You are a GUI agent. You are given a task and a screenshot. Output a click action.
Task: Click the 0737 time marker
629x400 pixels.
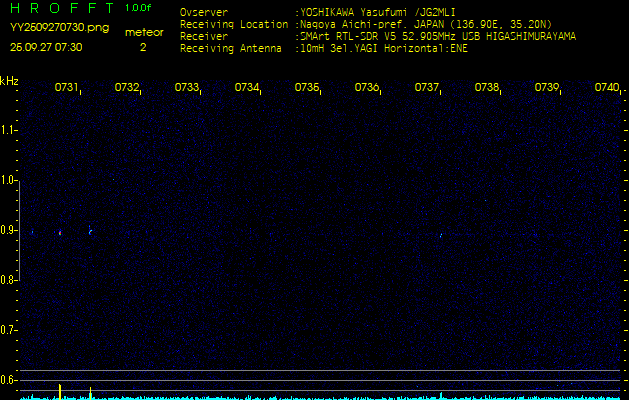point(426,87)
